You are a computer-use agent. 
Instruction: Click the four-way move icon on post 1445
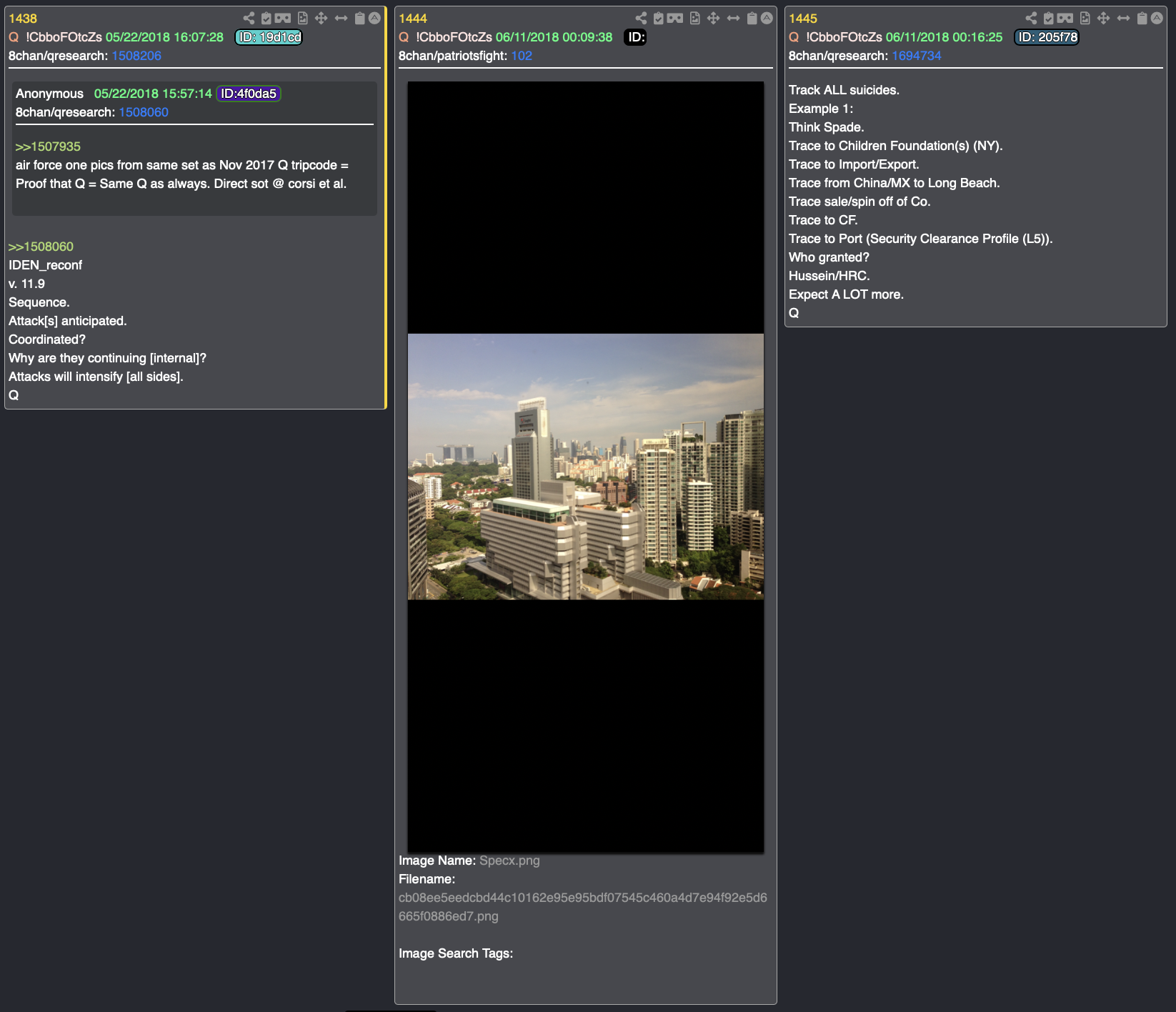(x=1104, y=19)
